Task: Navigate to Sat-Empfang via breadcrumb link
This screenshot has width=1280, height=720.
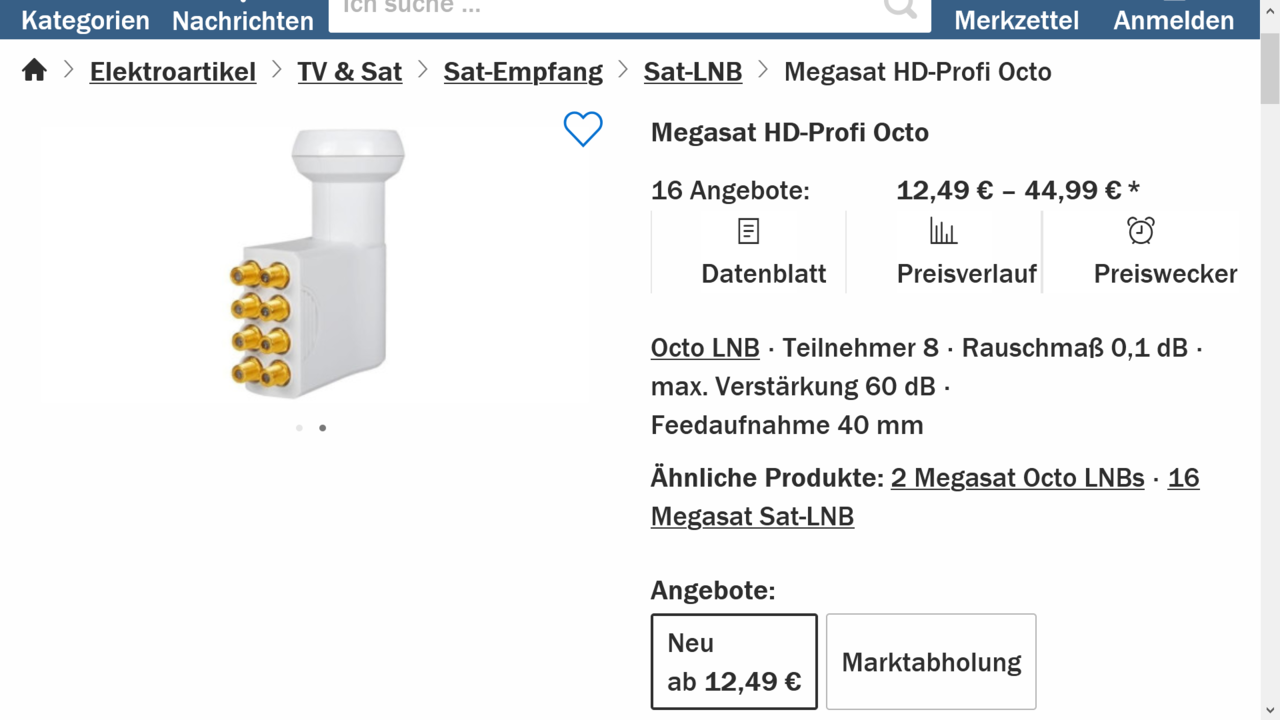Action: pos(523,71)
